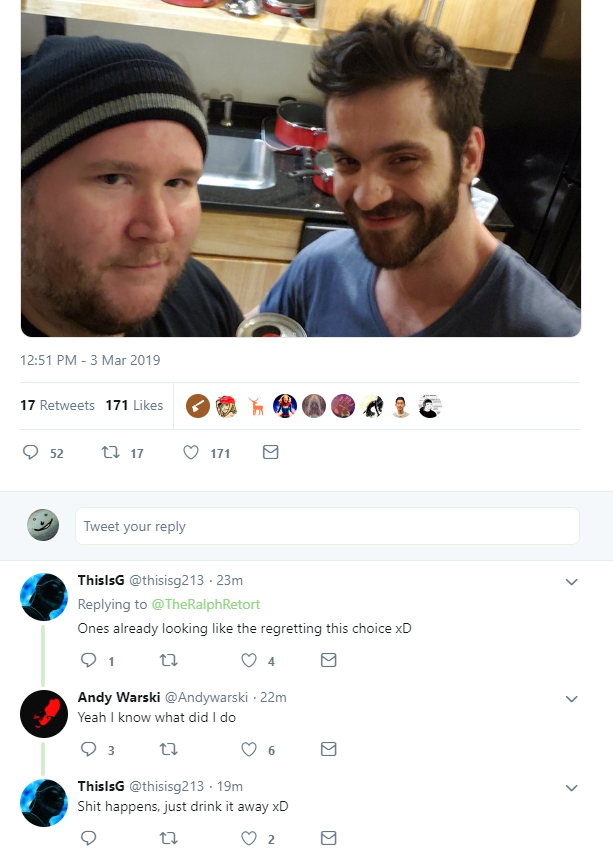Retweet the main tweet with 17 retweets
This screenshot has width=613, height=855.
pyautogui.click(x=111, y=452)
